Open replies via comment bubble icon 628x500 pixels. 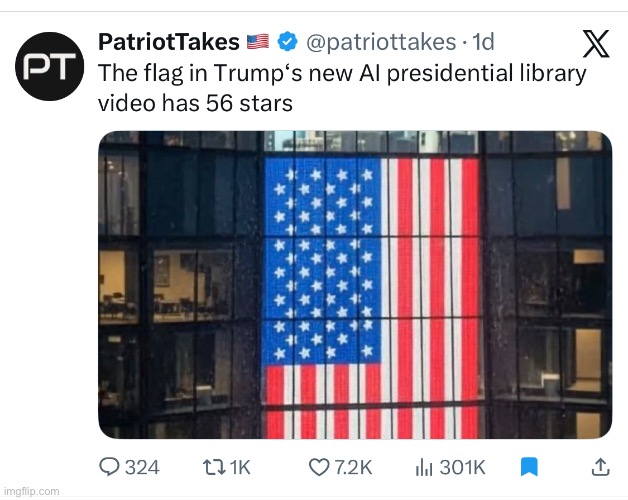pyautogui.click(x=109, y=467)
